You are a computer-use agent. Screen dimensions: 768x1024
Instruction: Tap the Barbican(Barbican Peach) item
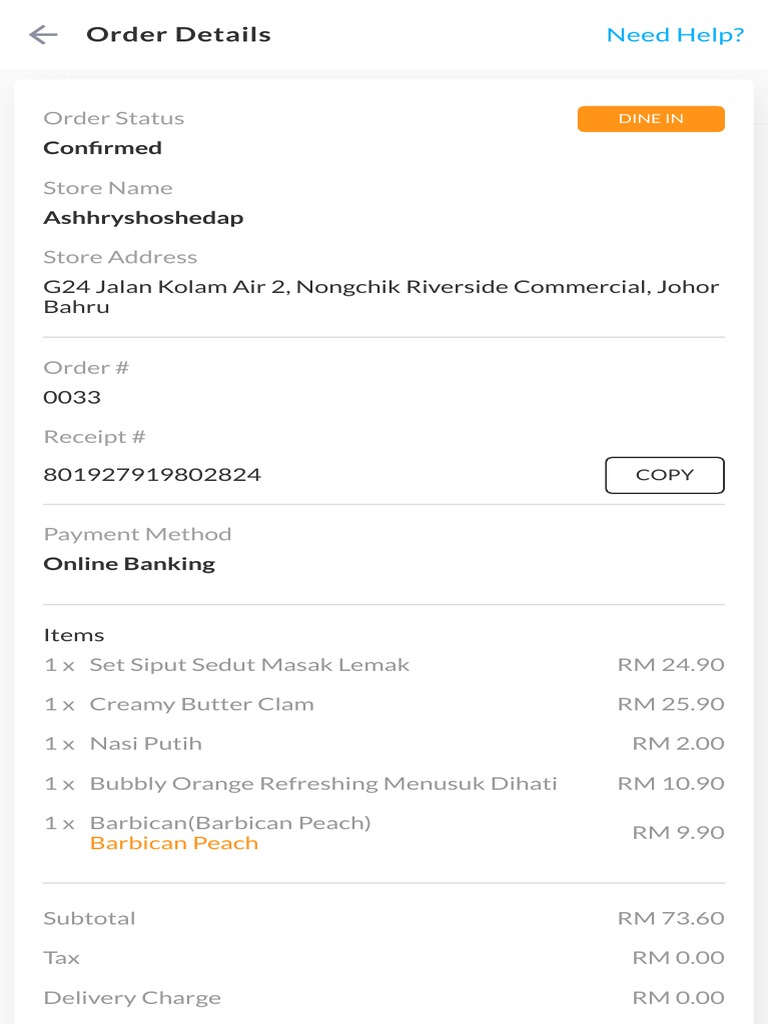[x=230, y=823]
